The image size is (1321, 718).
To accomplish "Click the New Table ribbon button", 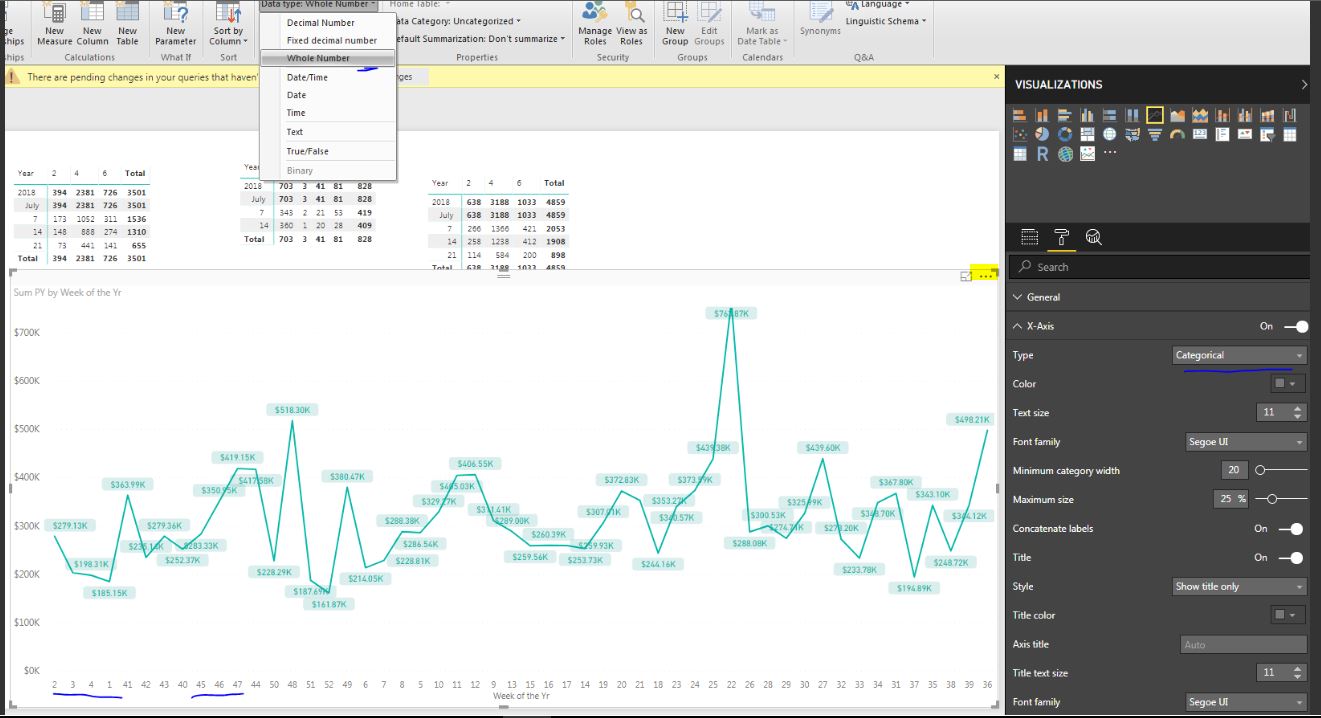I will [x=127, y=24].
